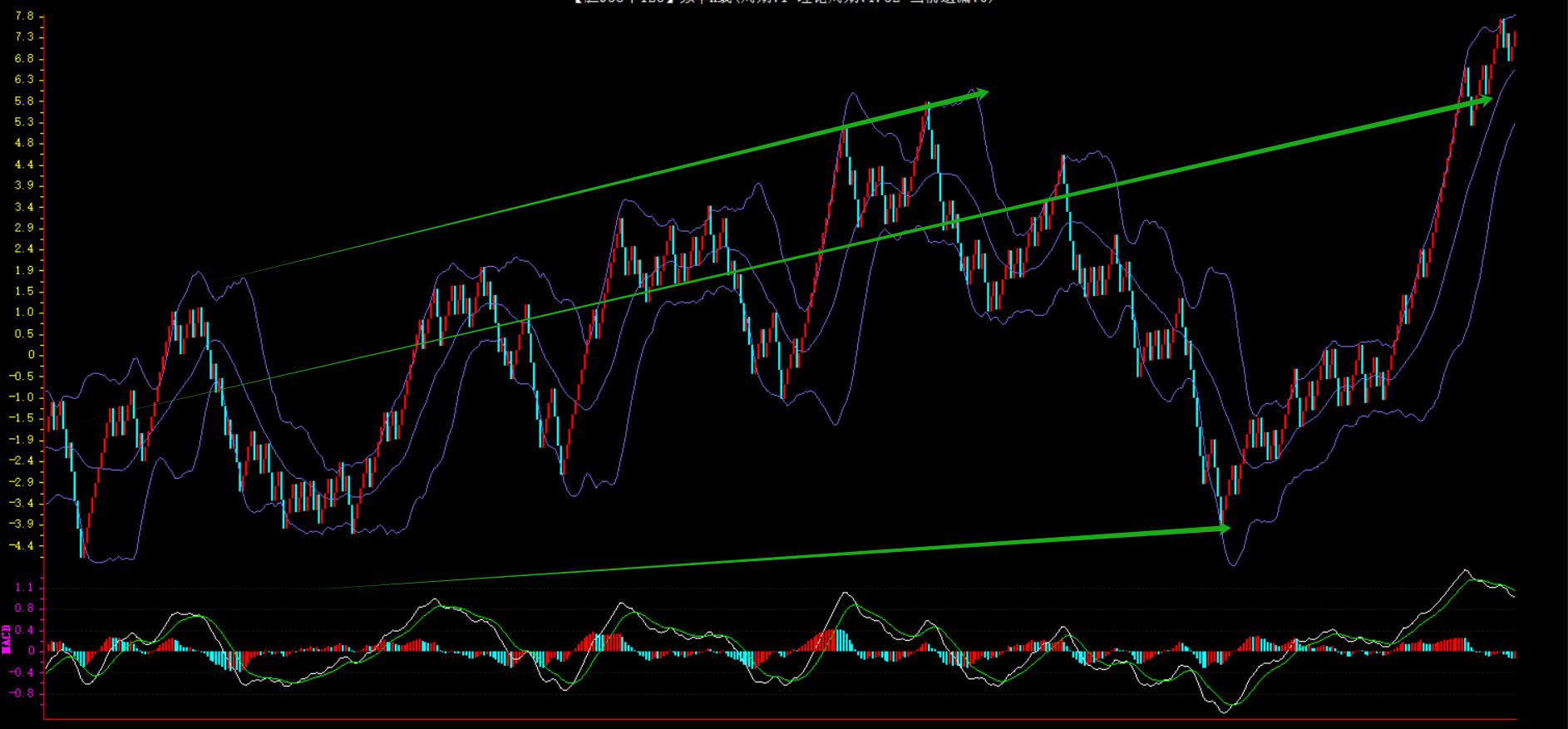Click the lowest dip of the lower Bollinger band
The height and width of the screenshot is (729, 1568).
1231,565
